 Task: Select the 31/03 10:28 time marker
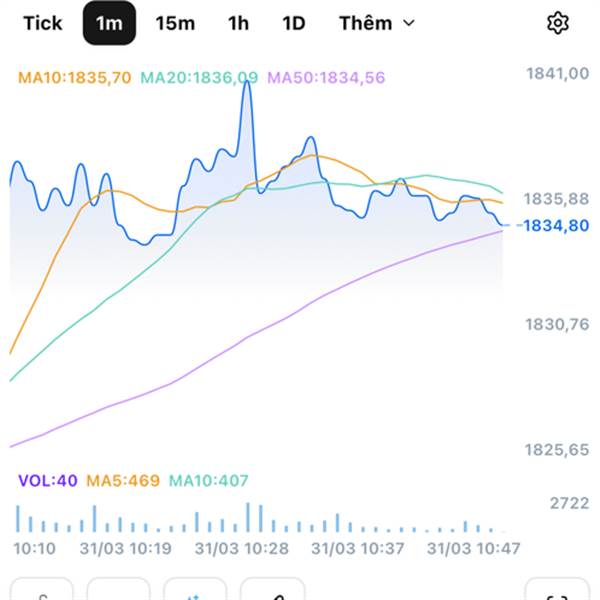click(241, 549)
